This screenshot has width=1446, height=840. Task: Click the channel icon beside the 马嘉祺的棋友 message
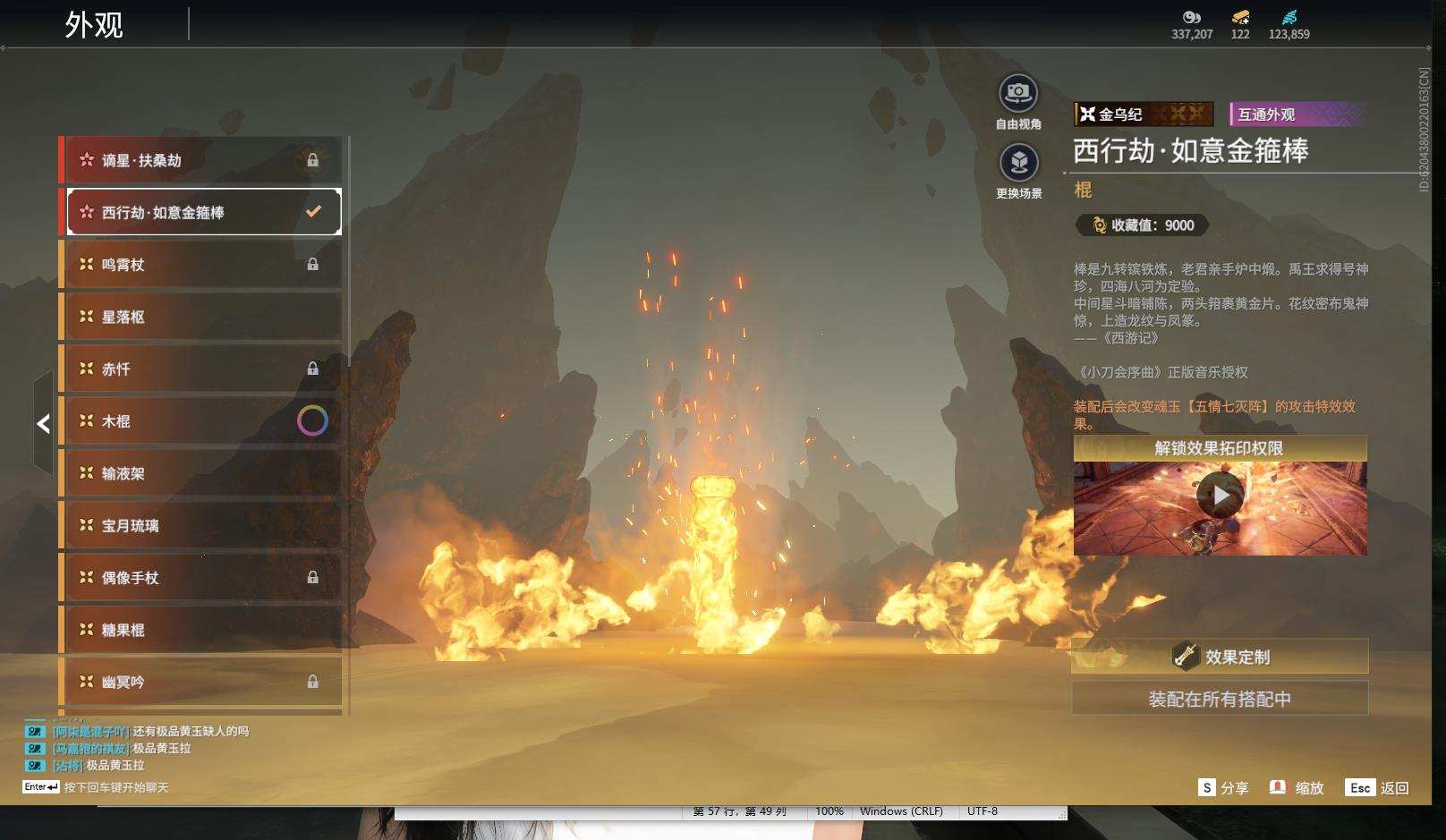(35, 749)
